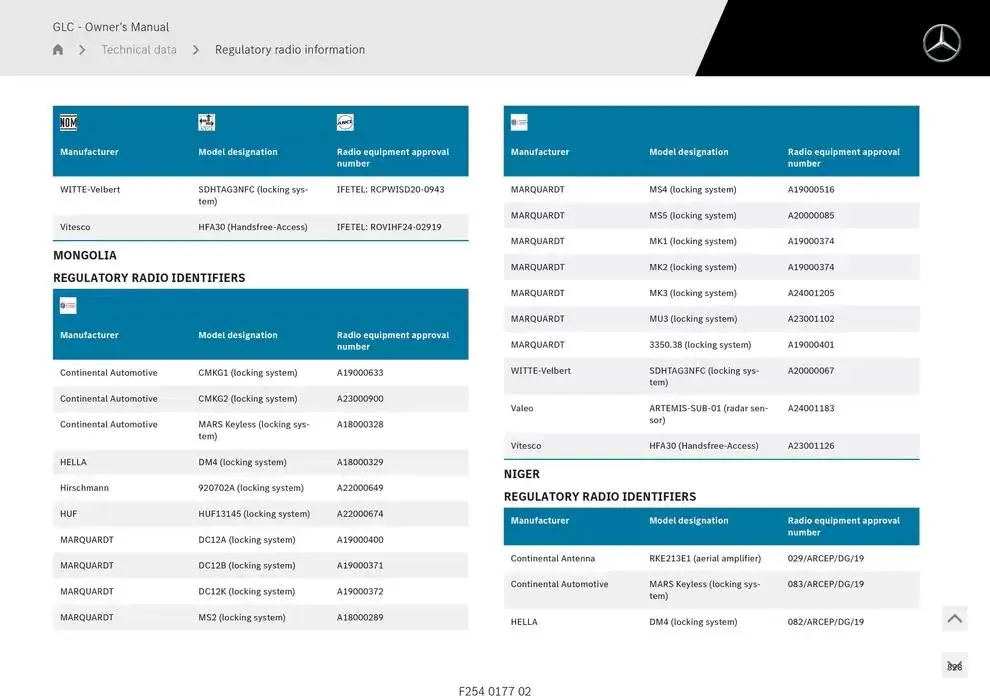990x700 pixels.
Task: Click Radio equipment approval number header in Mongolia table
Action: pos(393,341)
